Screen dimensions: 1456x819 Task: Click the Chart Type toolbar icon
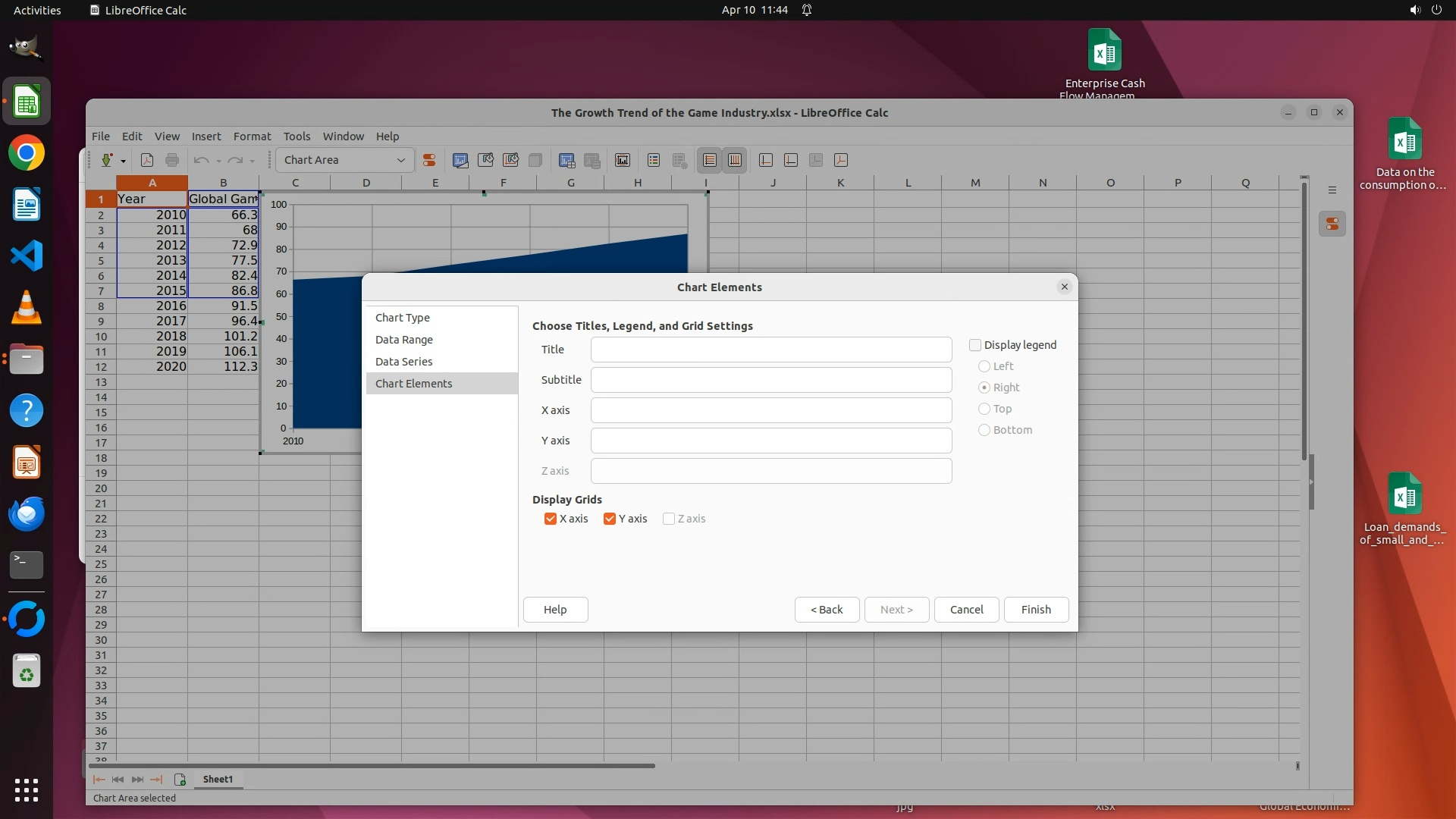click(460, 160)
